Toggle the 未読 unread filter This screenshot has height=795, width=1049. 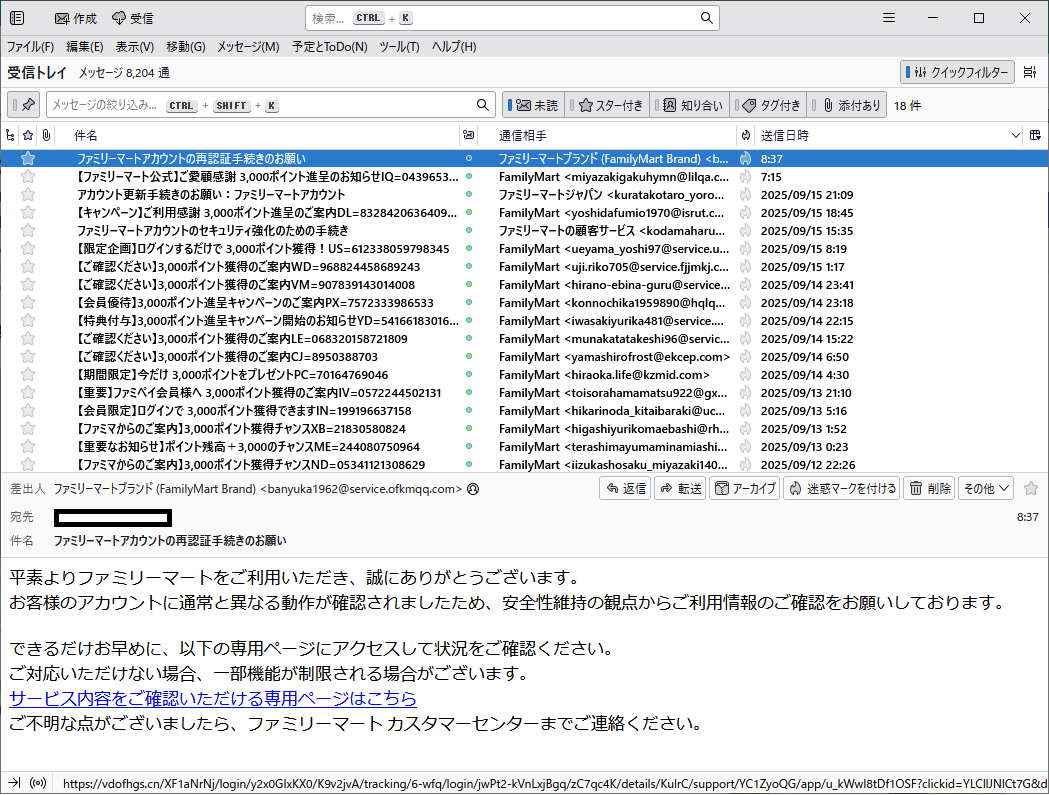pos(534,105)
